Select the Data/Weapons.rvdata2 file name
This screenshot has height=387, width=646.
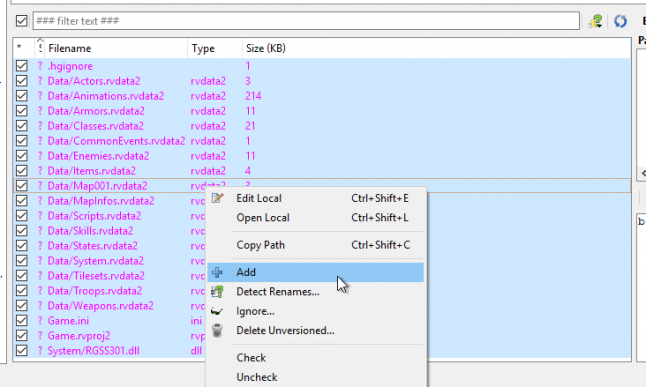pos(101,306)
